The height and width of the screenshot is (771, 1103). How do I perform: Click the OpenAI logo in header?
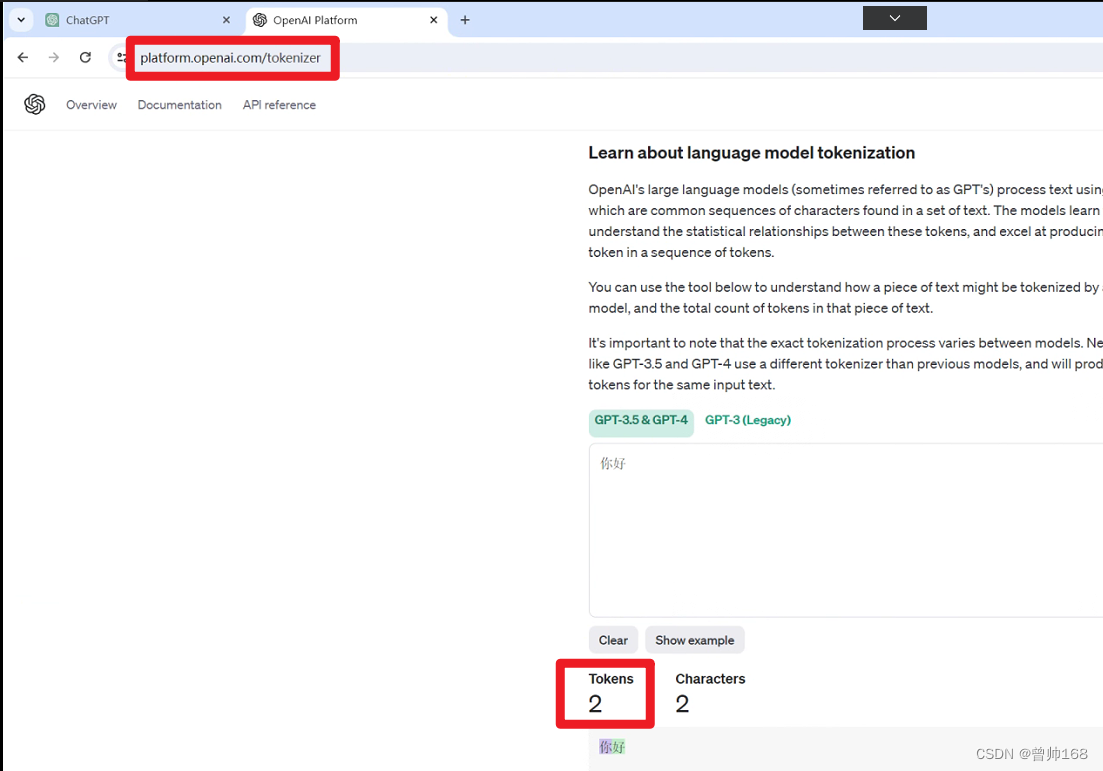coord(34,104)
